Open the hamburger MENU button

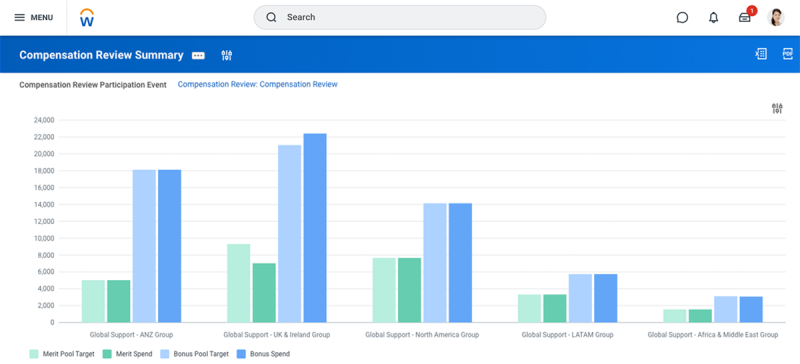coord(33,17)
